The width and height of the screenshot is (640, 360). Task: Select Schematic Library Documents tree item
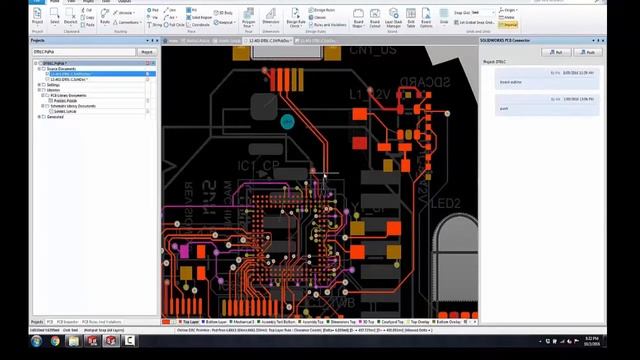(72, 106)
